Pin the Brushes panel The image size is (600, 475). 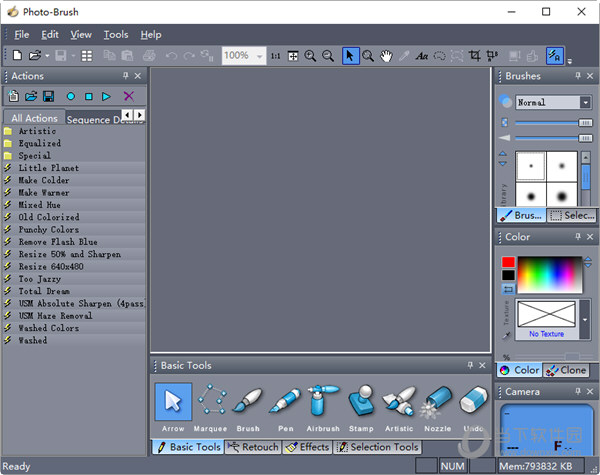(578, 76)
